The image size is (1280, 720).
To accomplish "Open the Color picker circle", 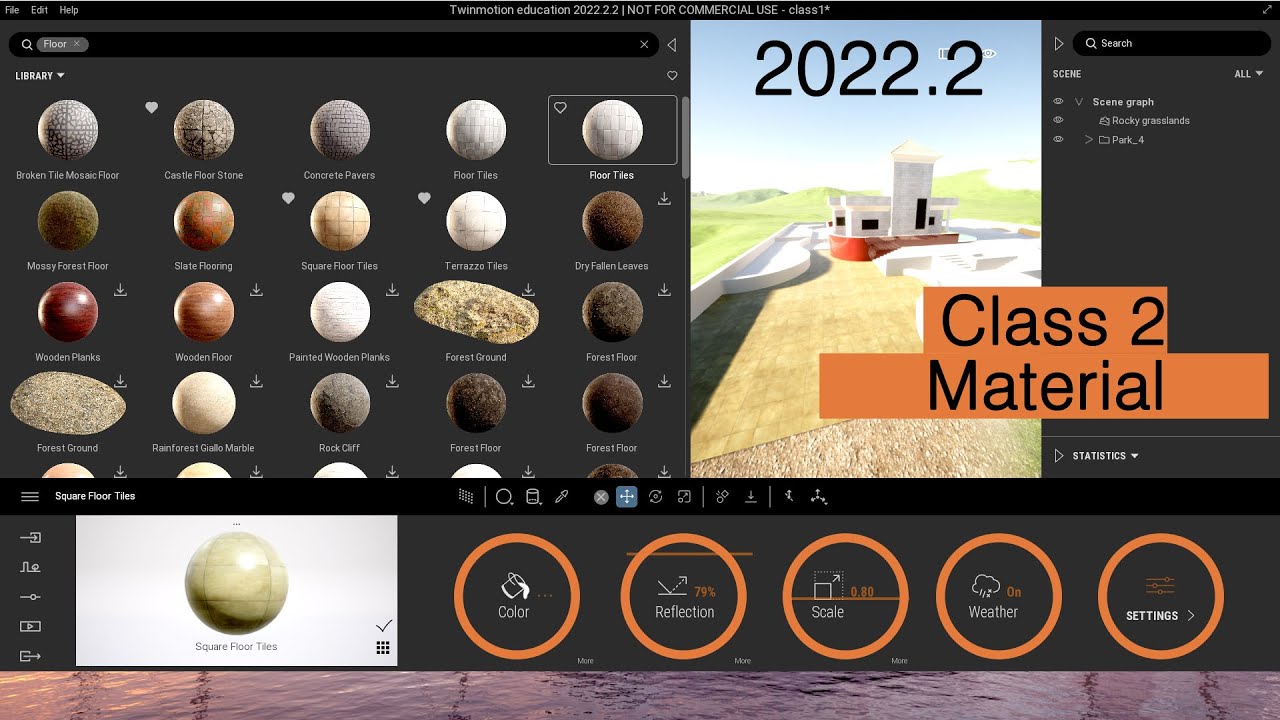I will coord(516,598).
